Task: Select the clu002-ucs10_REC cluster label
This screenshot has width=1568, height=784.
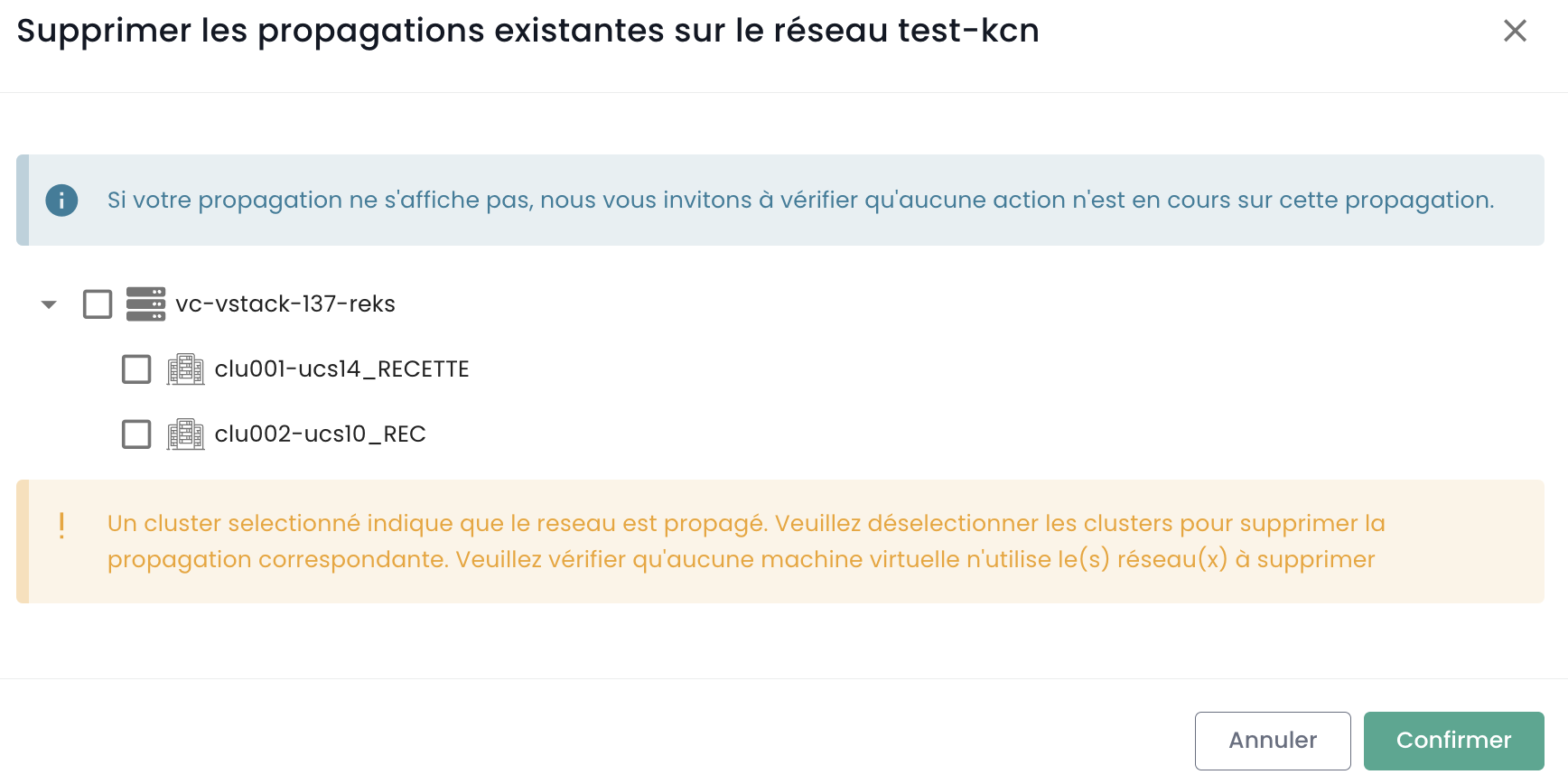Action: coord(320,434)
